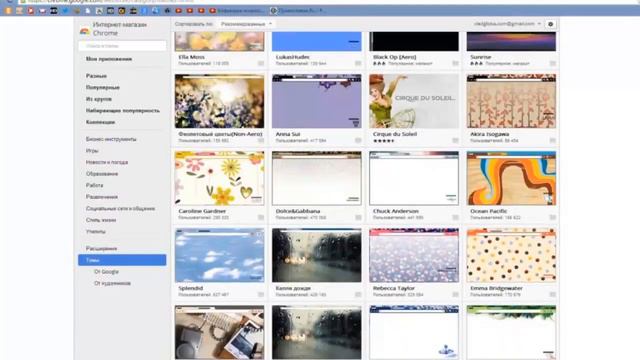The height and width of the screenshot is (360, 640).
Task: Click the Black Op (Aero) theme title
Action: (394, 57)
